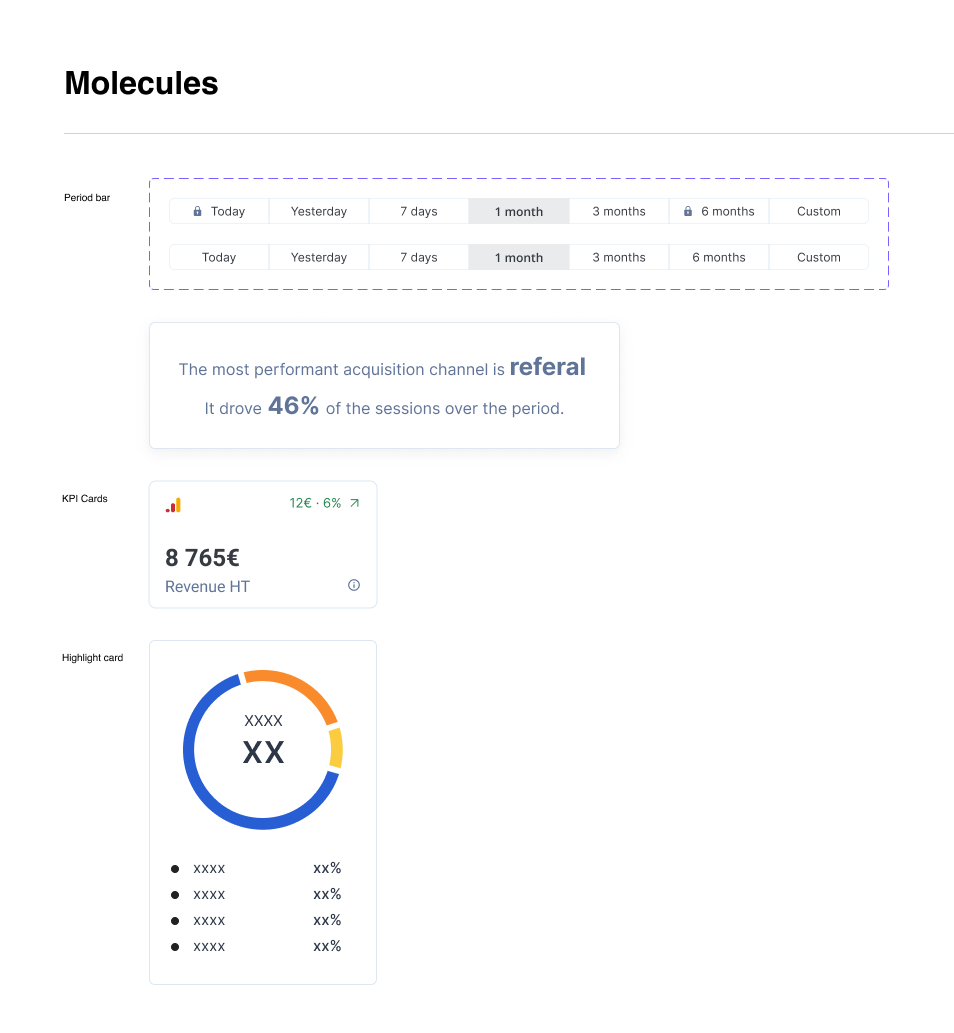This screenshot has height=1033, width=954.
Task: Select the unlocked 6 months tab
Action: click(719, 258)
